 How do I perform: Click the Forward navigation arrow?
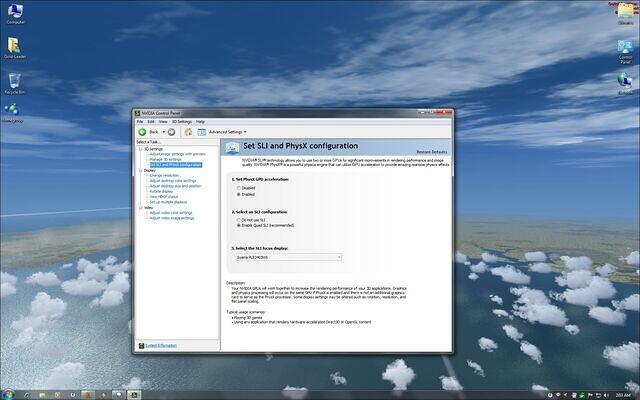tap(173, 131)
